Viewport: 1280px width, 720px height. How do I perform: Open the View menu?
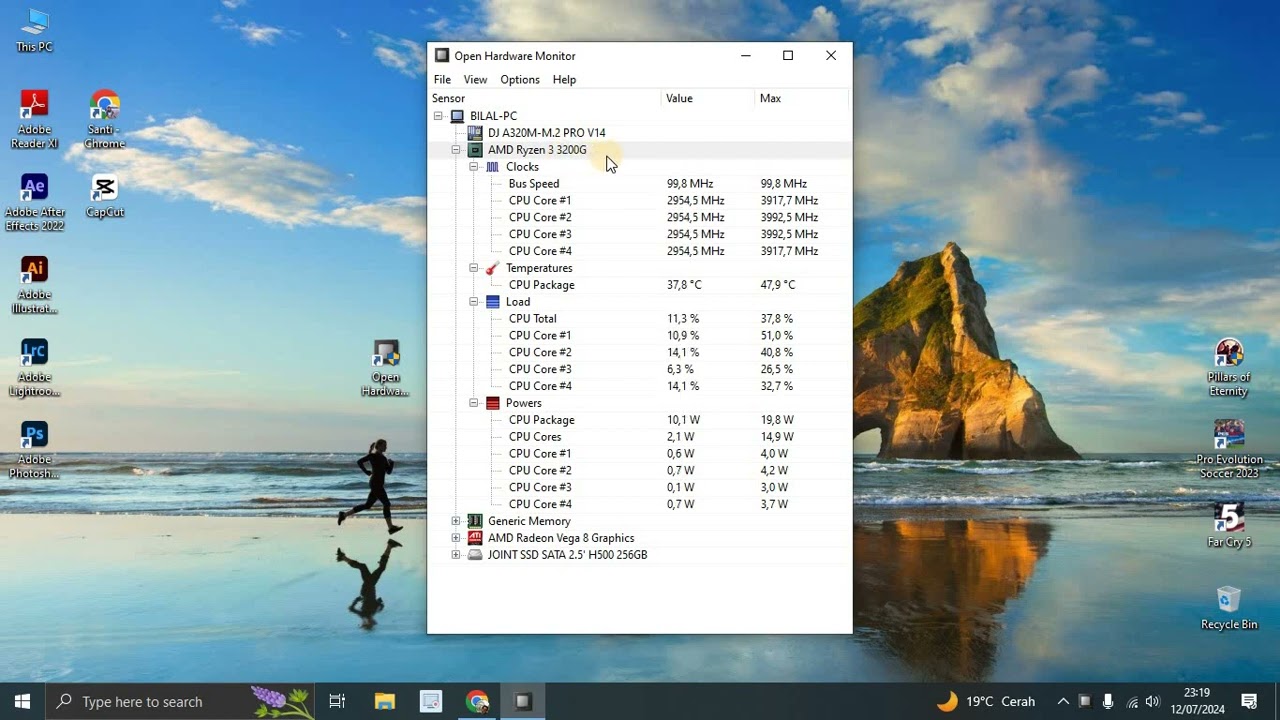[475, 80]
